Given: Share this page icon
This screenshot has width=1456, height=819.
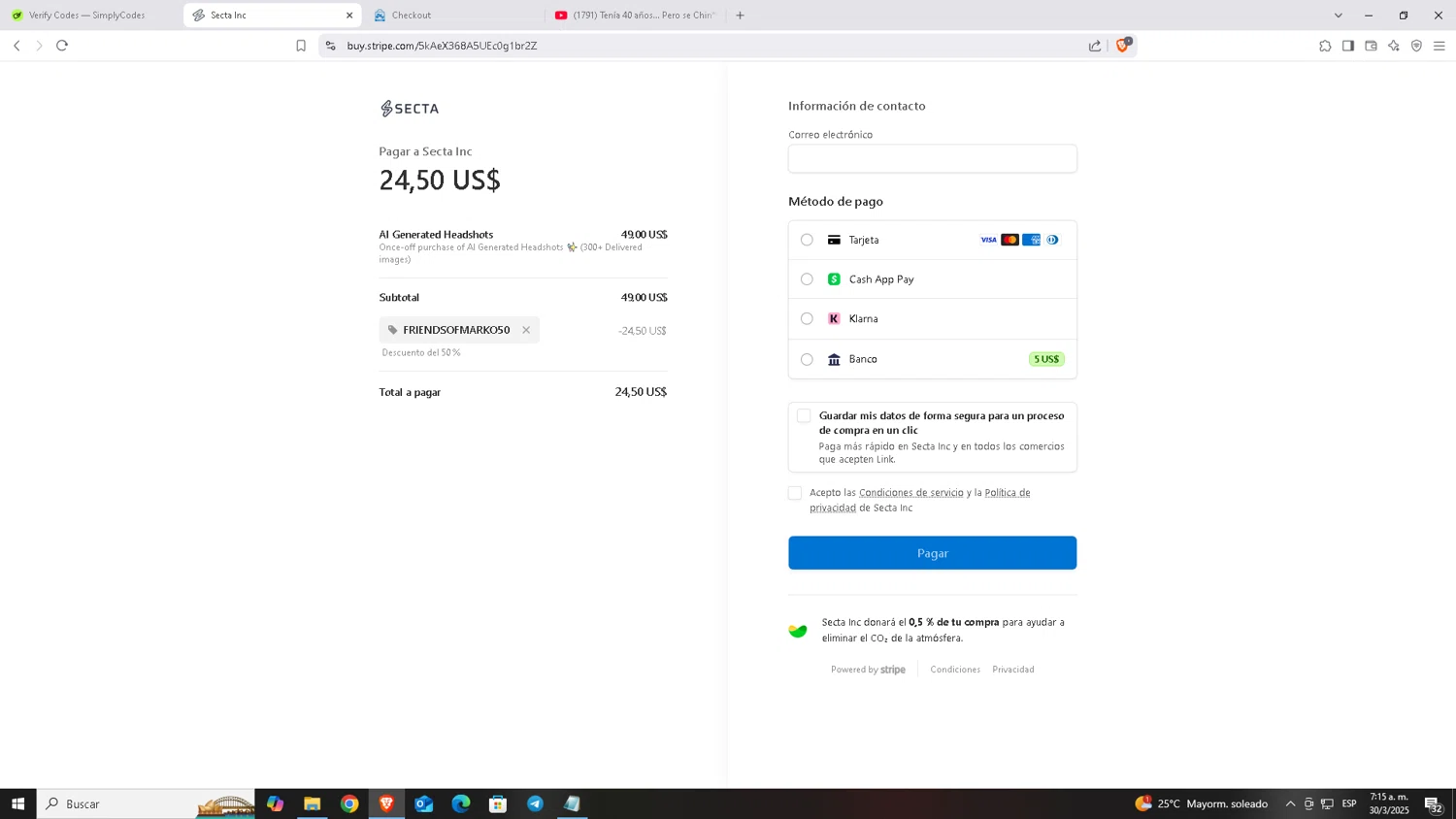Looking at the screenshot, I should [x=1095, y=46].
